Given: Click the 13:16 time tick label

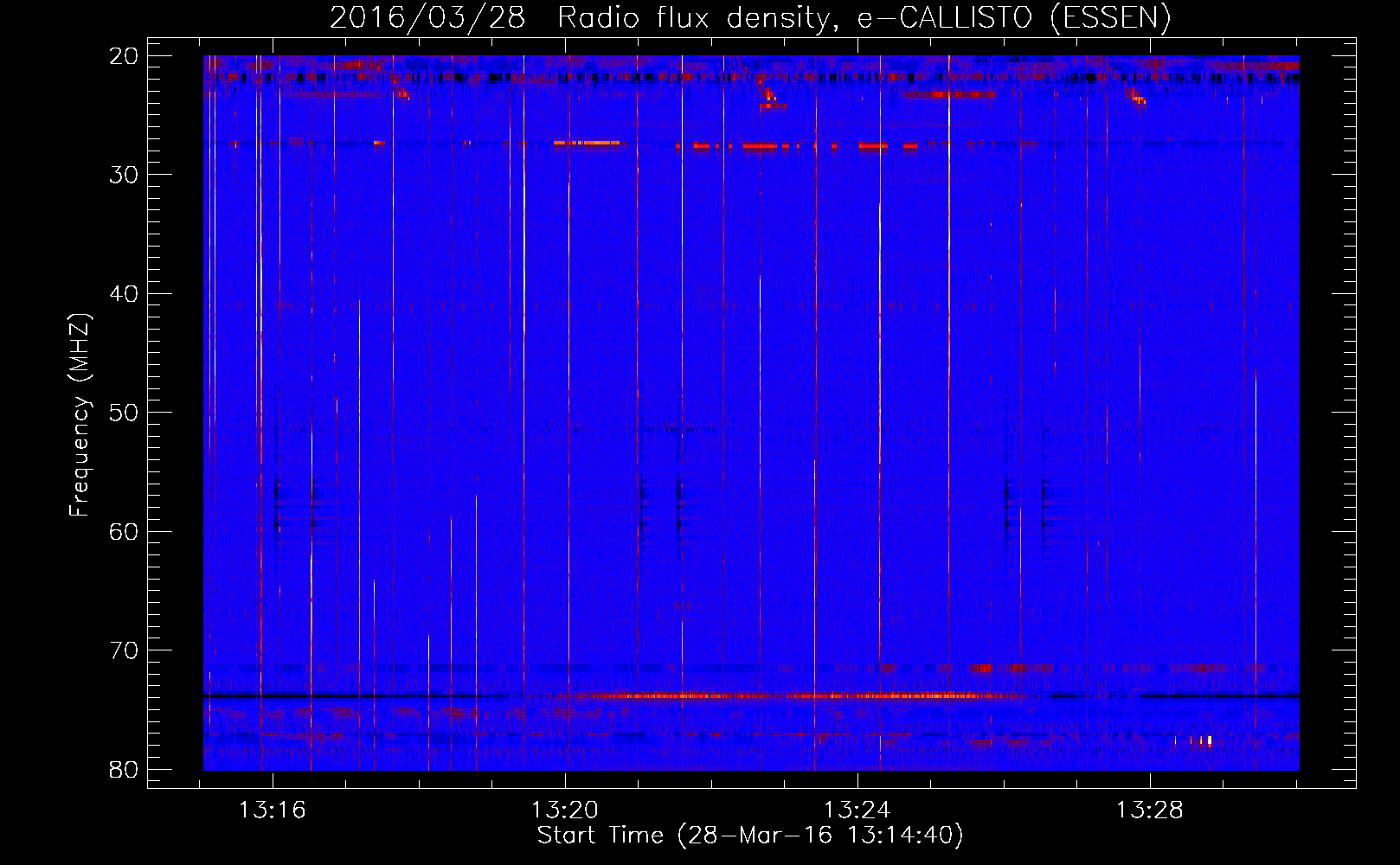Looking at the screenshot, I should (273, 811).
